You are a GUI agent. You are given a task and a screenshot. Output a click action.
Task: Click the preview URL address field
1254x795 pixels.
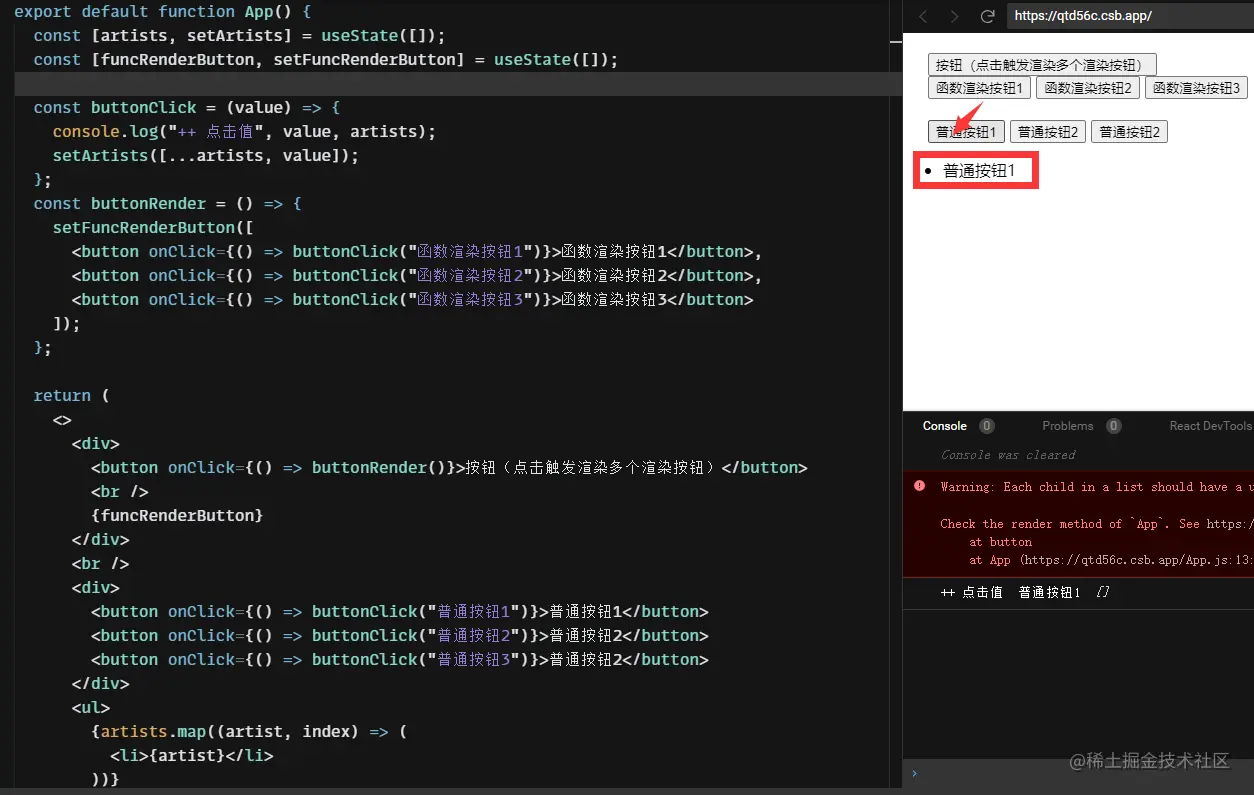click(1129, 16)
